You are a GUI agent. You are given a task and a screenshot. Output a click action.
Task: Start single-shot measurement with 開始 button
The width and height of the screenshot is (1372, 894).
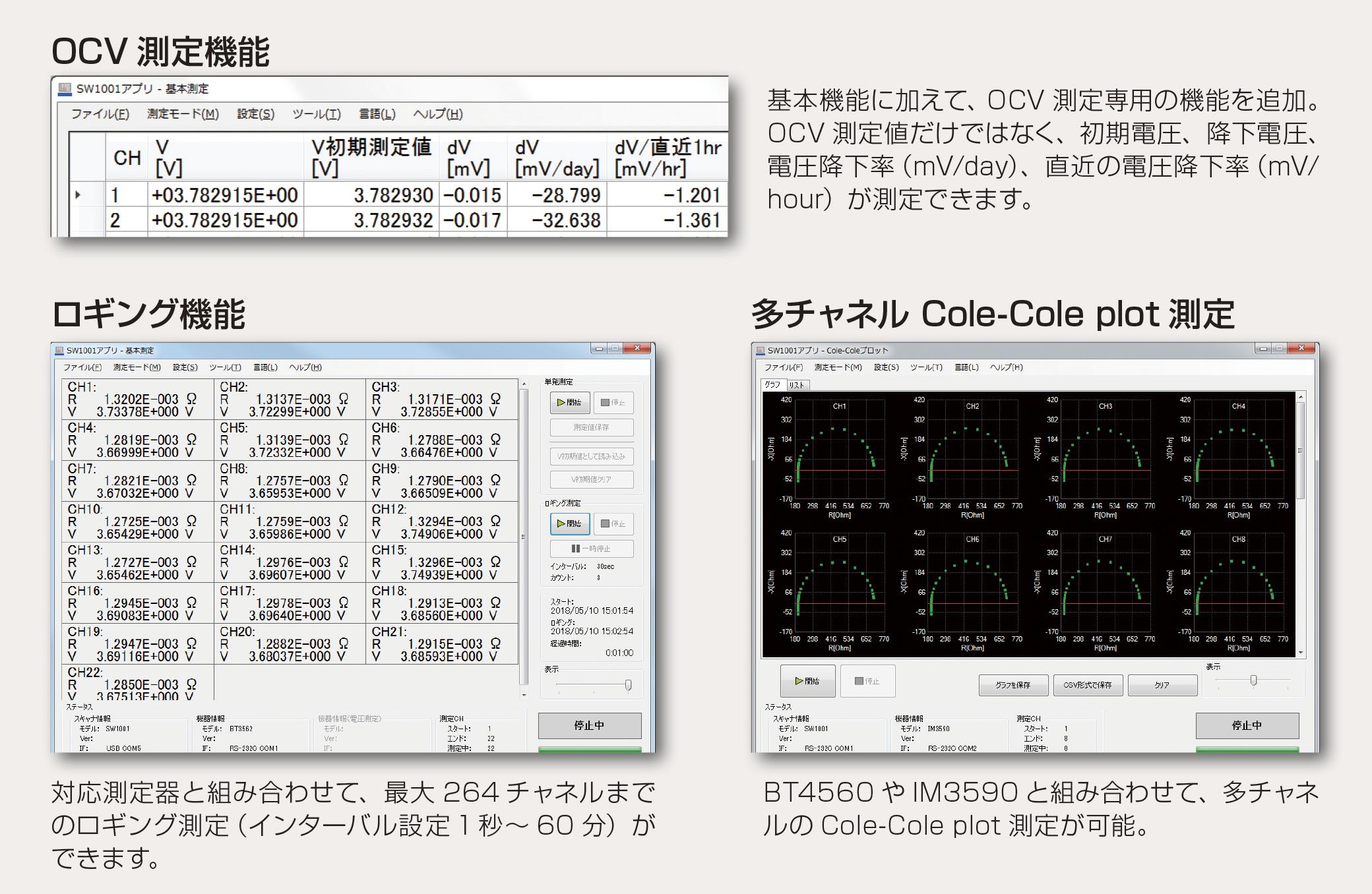pyautogui.click(x=569, y=402)
